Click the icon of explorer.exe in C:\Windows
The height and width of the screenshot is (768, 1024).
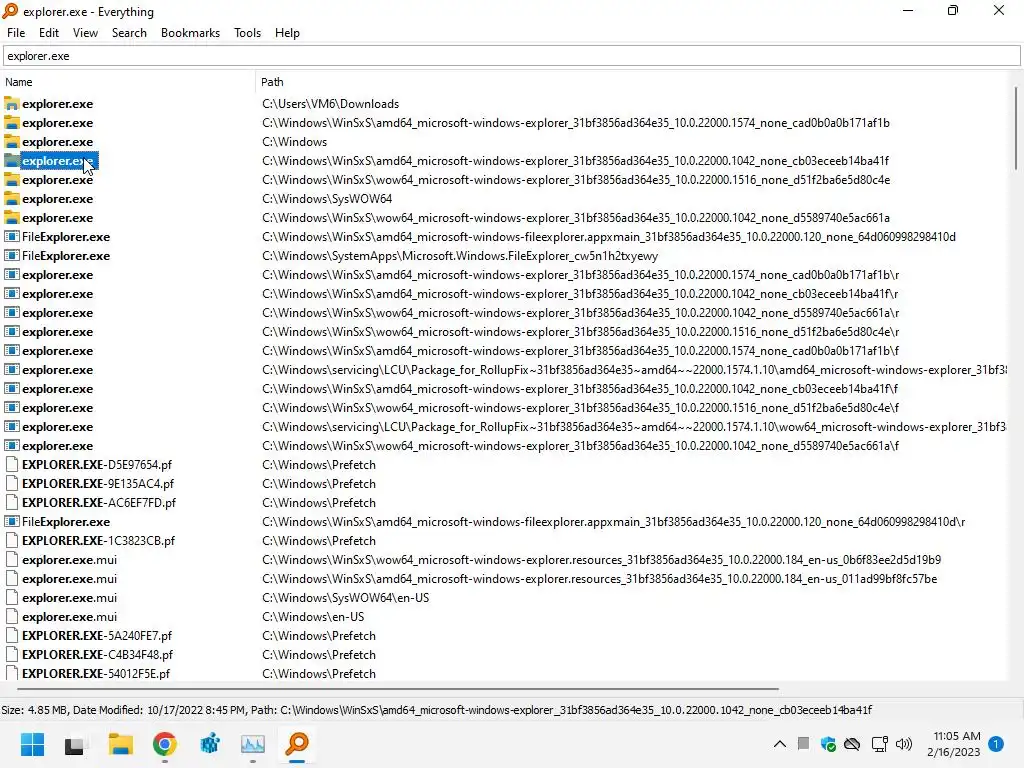[x=12, y=142]
